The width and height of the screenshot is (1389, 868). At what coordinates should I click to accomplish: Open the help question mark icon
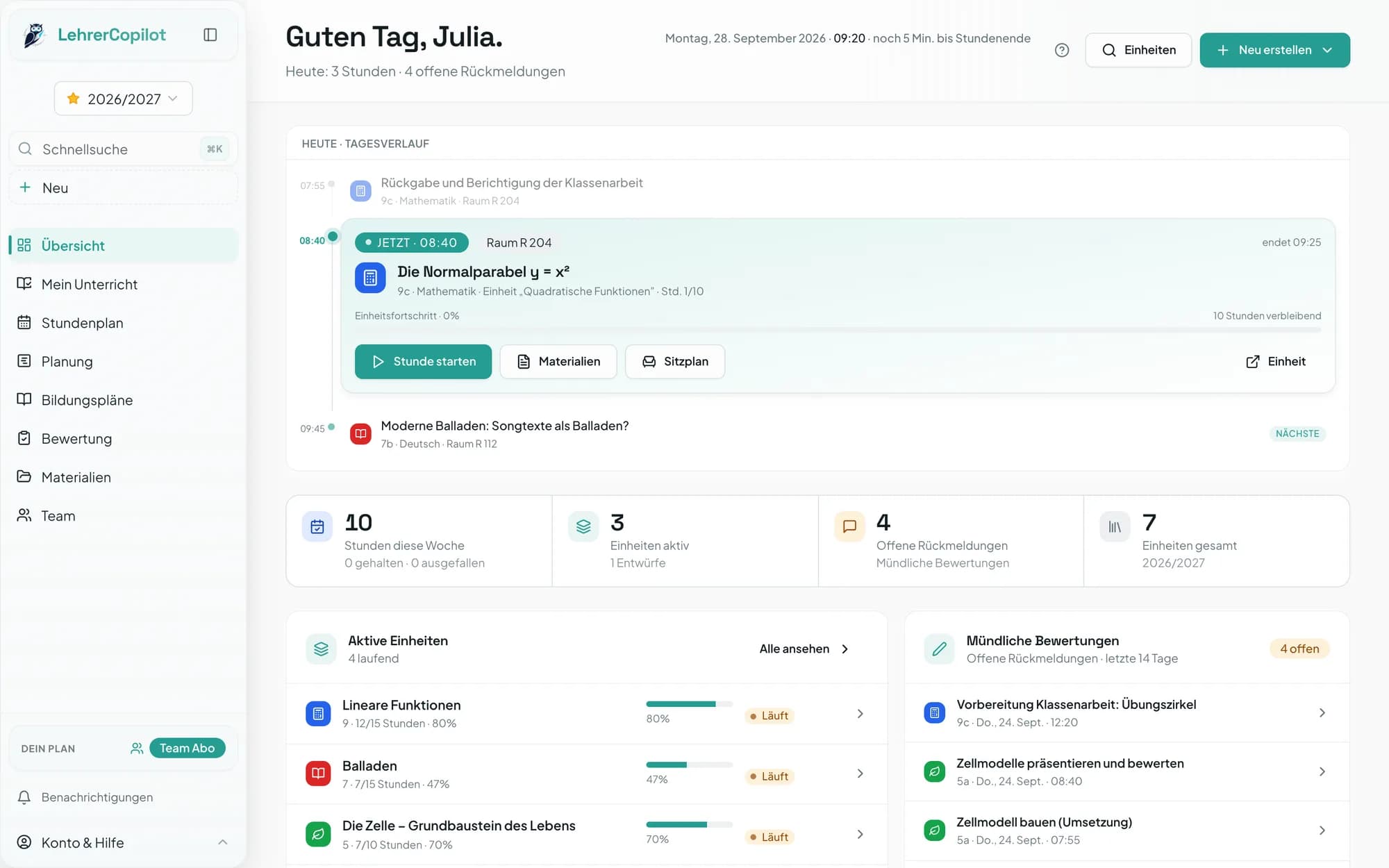[x=1062, y=50]
